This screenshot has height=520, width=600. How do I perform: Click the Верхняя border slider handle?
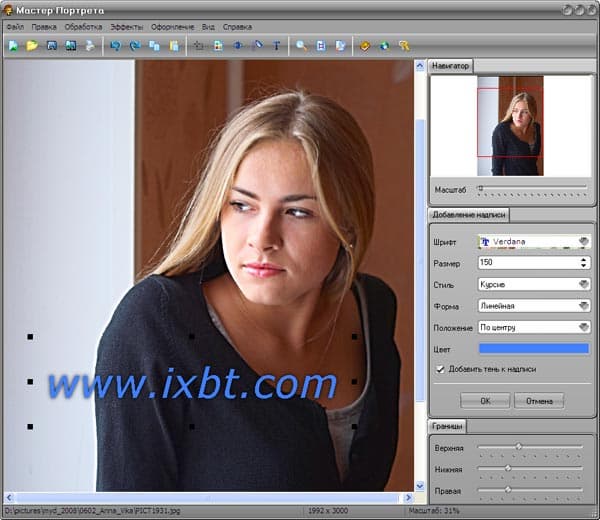pos(518,447)
